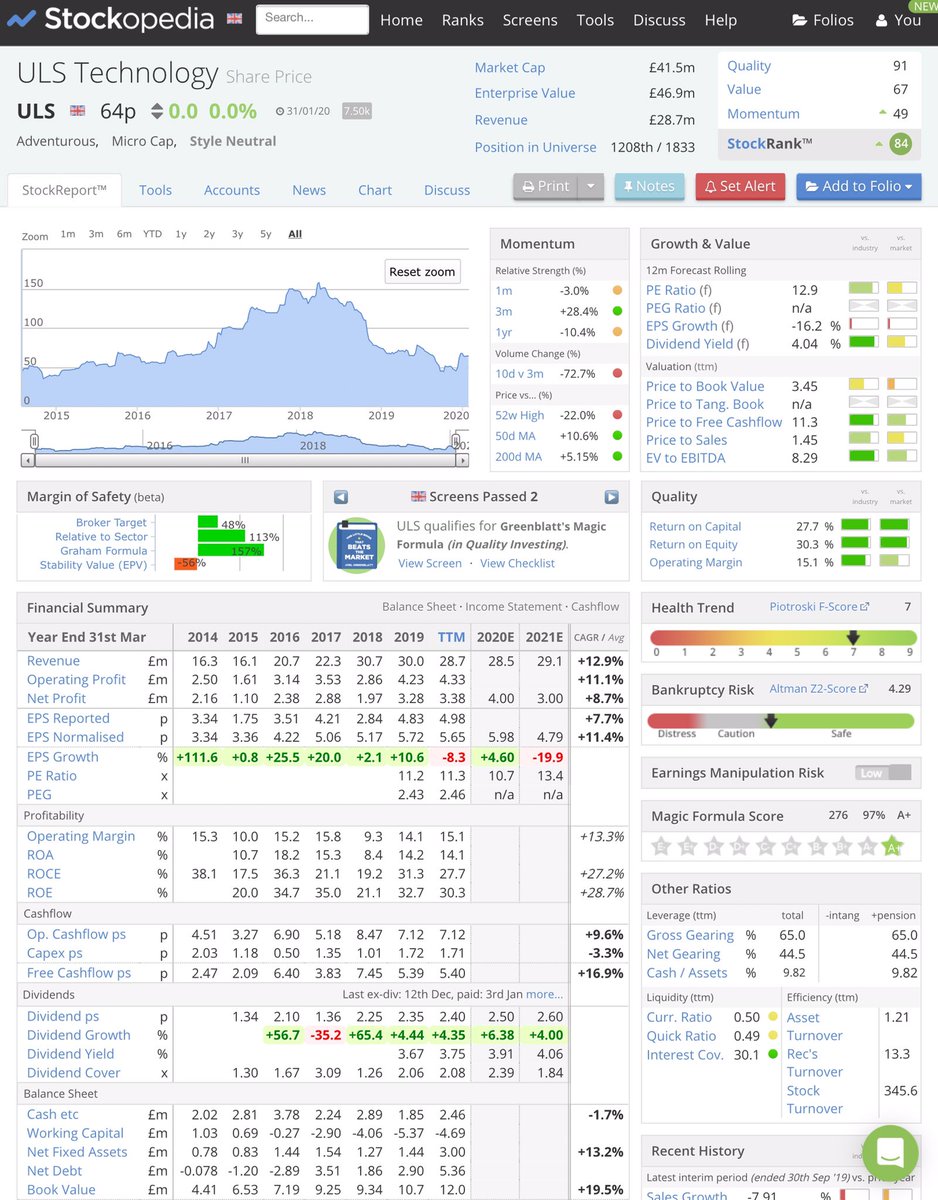Click the dividends 'more...' link
The image size is (938, 1200).
point(545,994)
